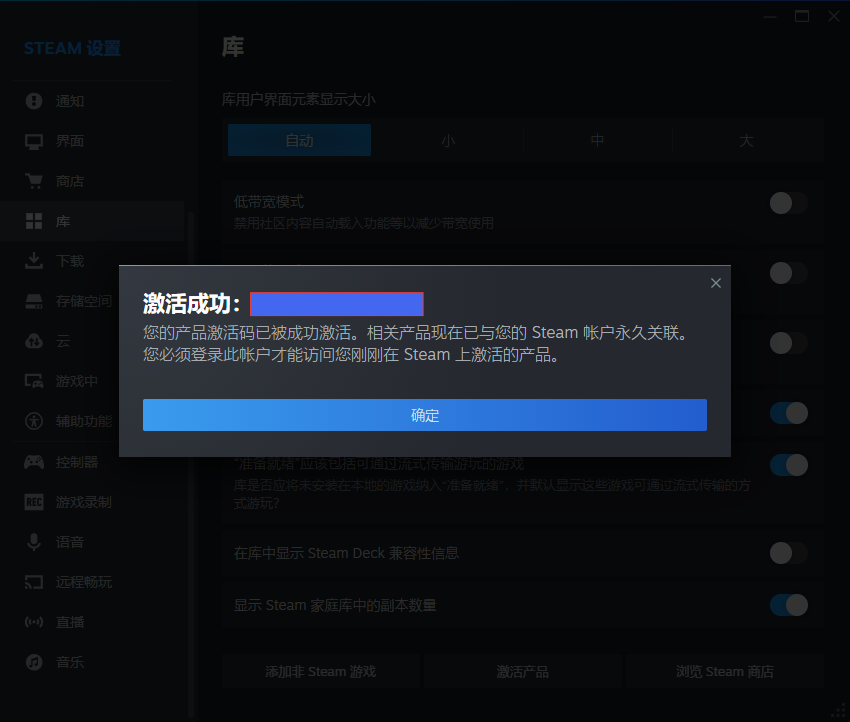Select 小 UI size option
This screenshot has height=722, width=850.
coord(448,140)
